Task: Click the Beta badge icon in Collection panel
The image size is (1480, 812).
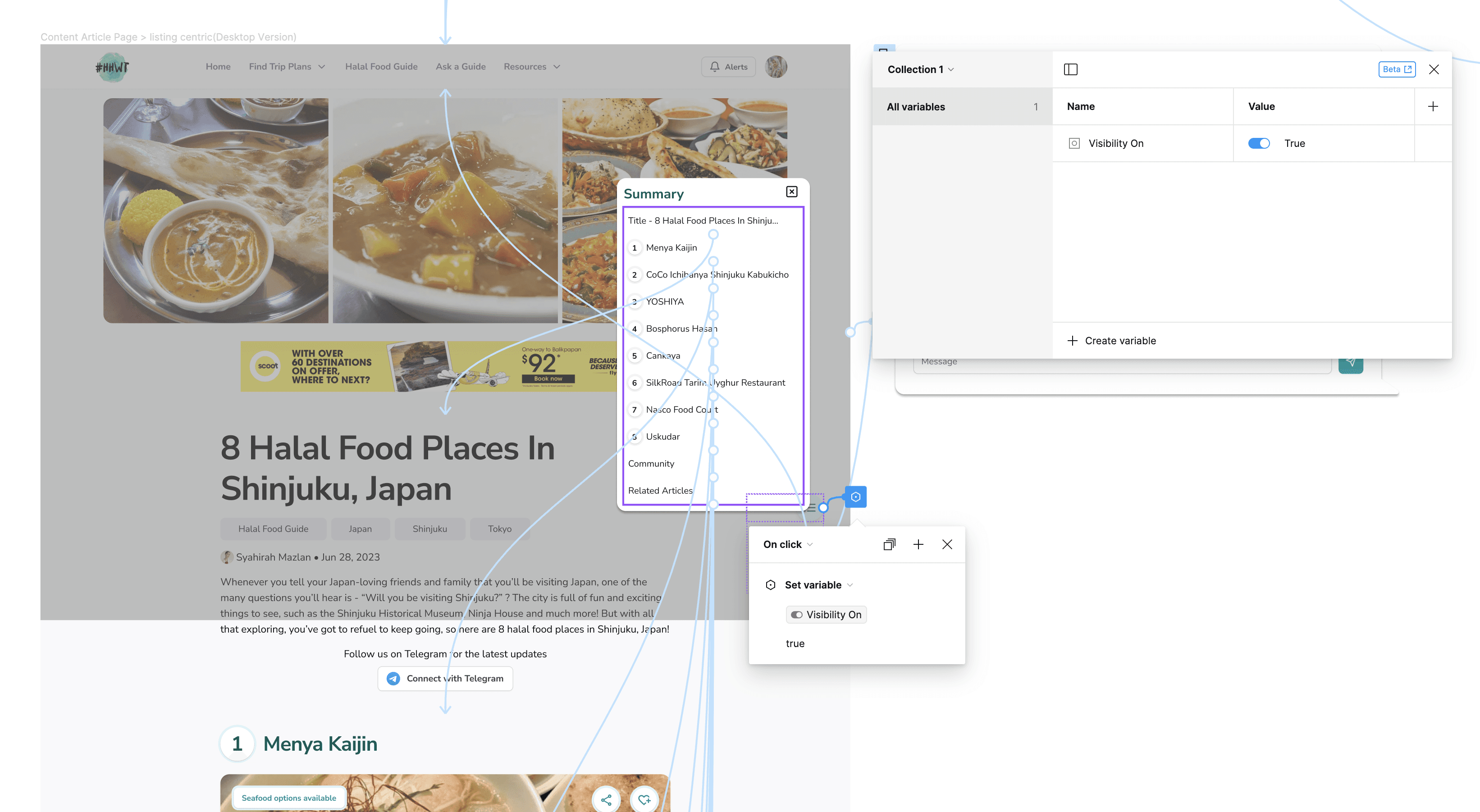Action: coord(1398,69)
